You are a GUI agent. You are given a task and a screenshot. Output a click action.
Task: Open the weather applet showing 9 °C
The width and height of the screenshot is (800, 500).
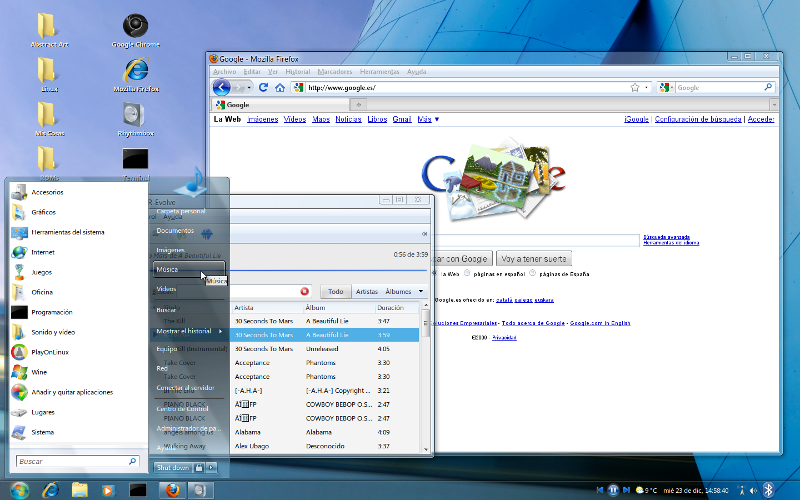pyautogui.click(x=645, y=490)
